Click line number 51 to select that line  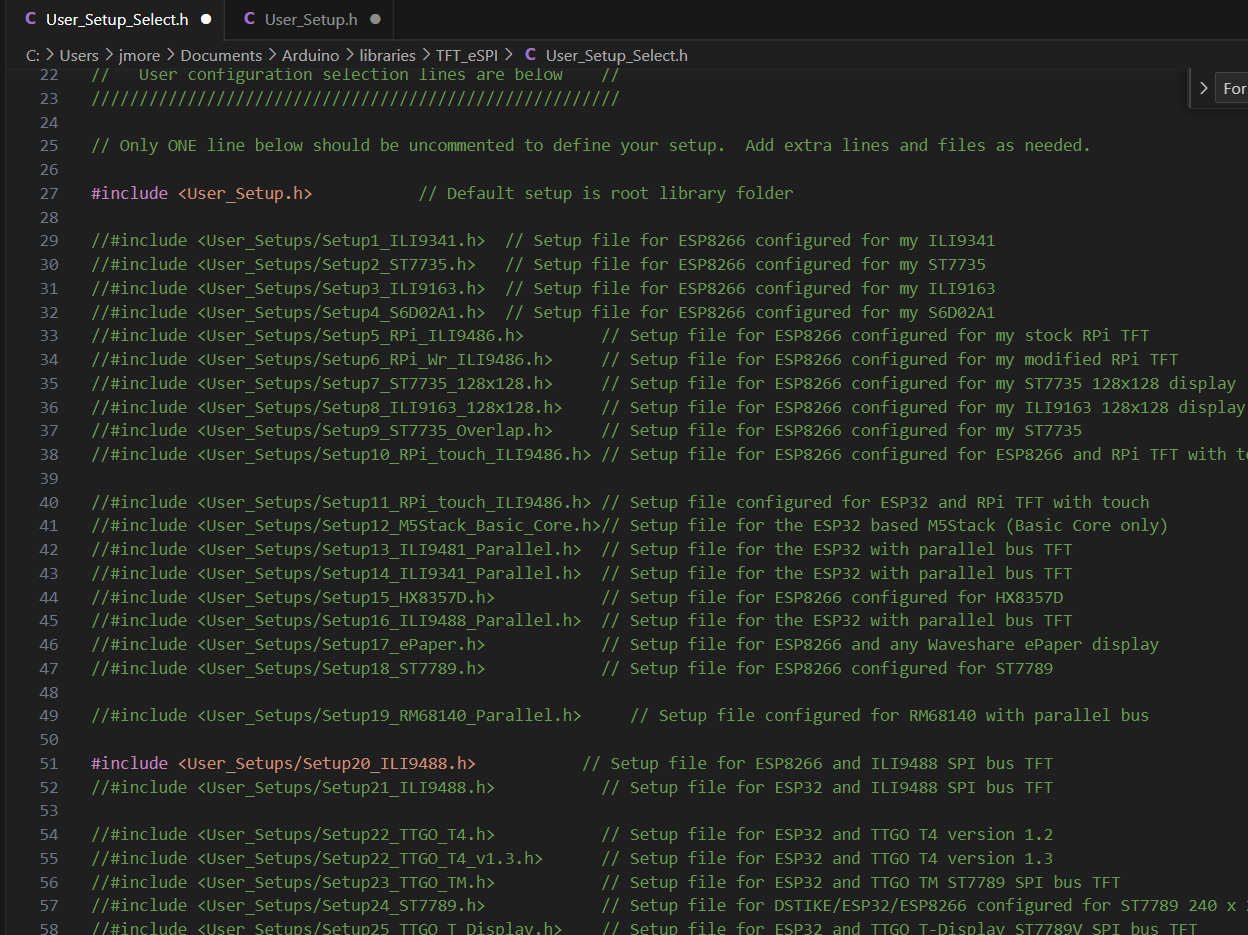pos(49,763)
